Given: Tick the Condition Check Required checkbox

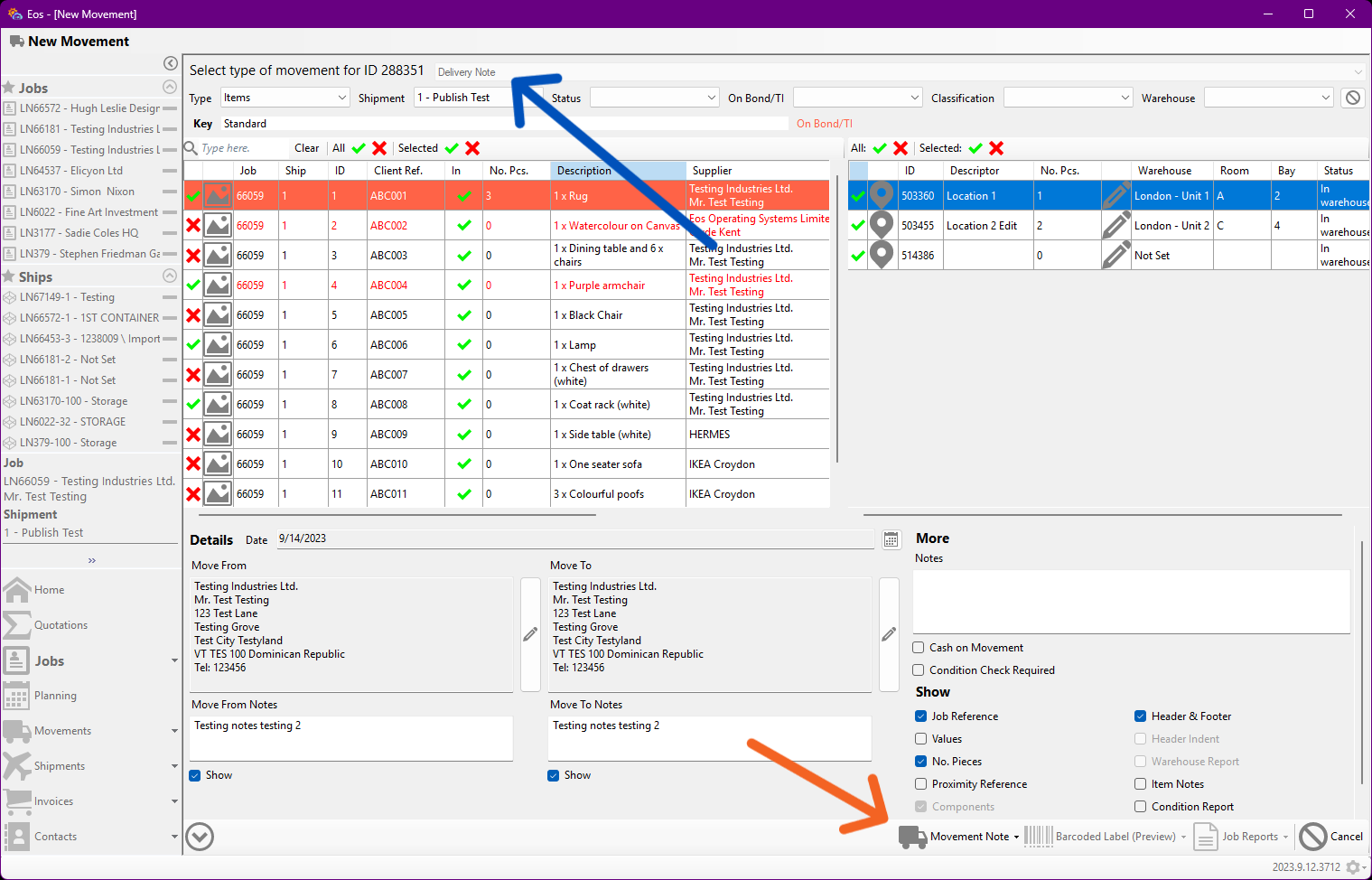Looking at the screenshot, I should point(919,670).
